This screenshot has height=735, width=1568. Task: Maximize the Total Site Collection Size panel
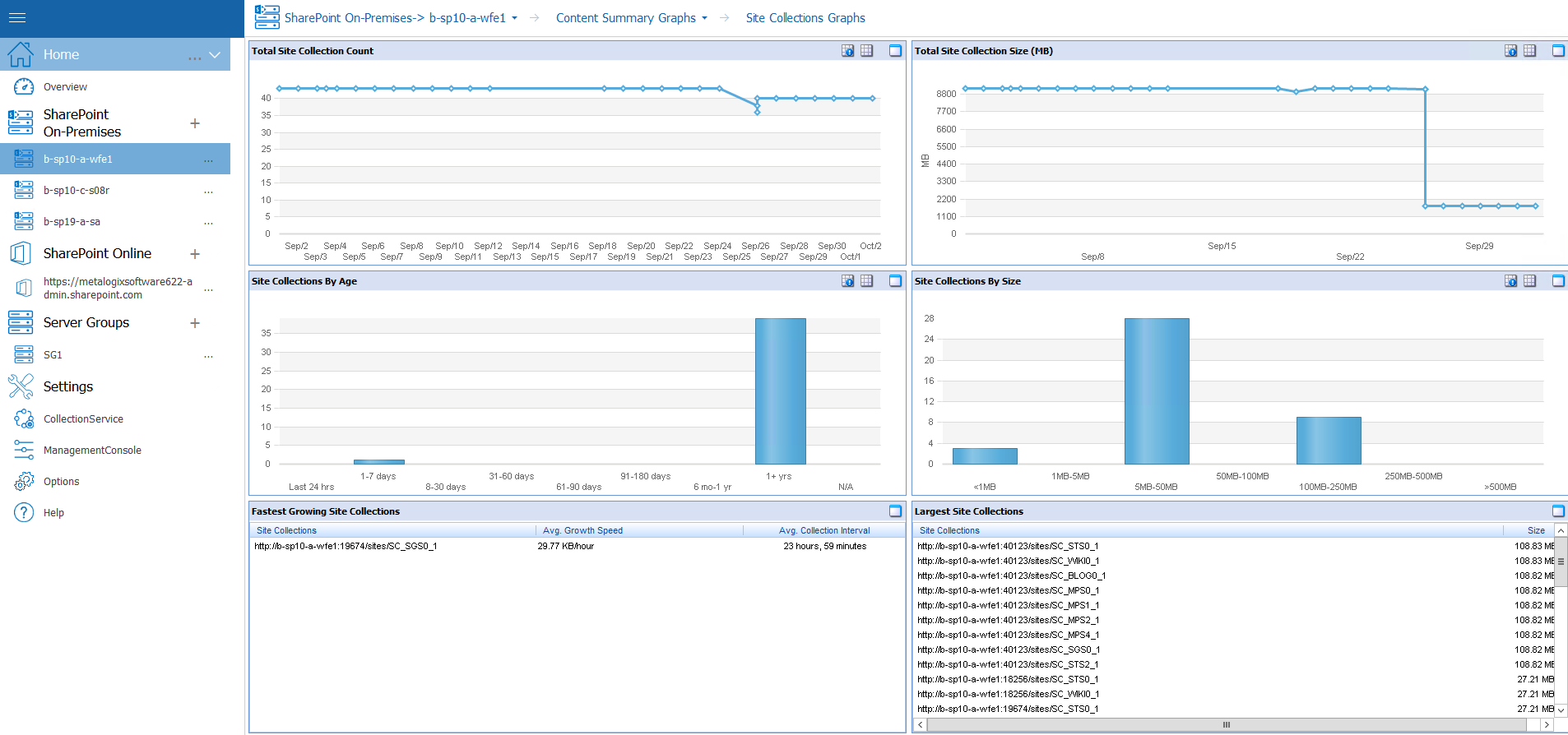click(1557, 51)
